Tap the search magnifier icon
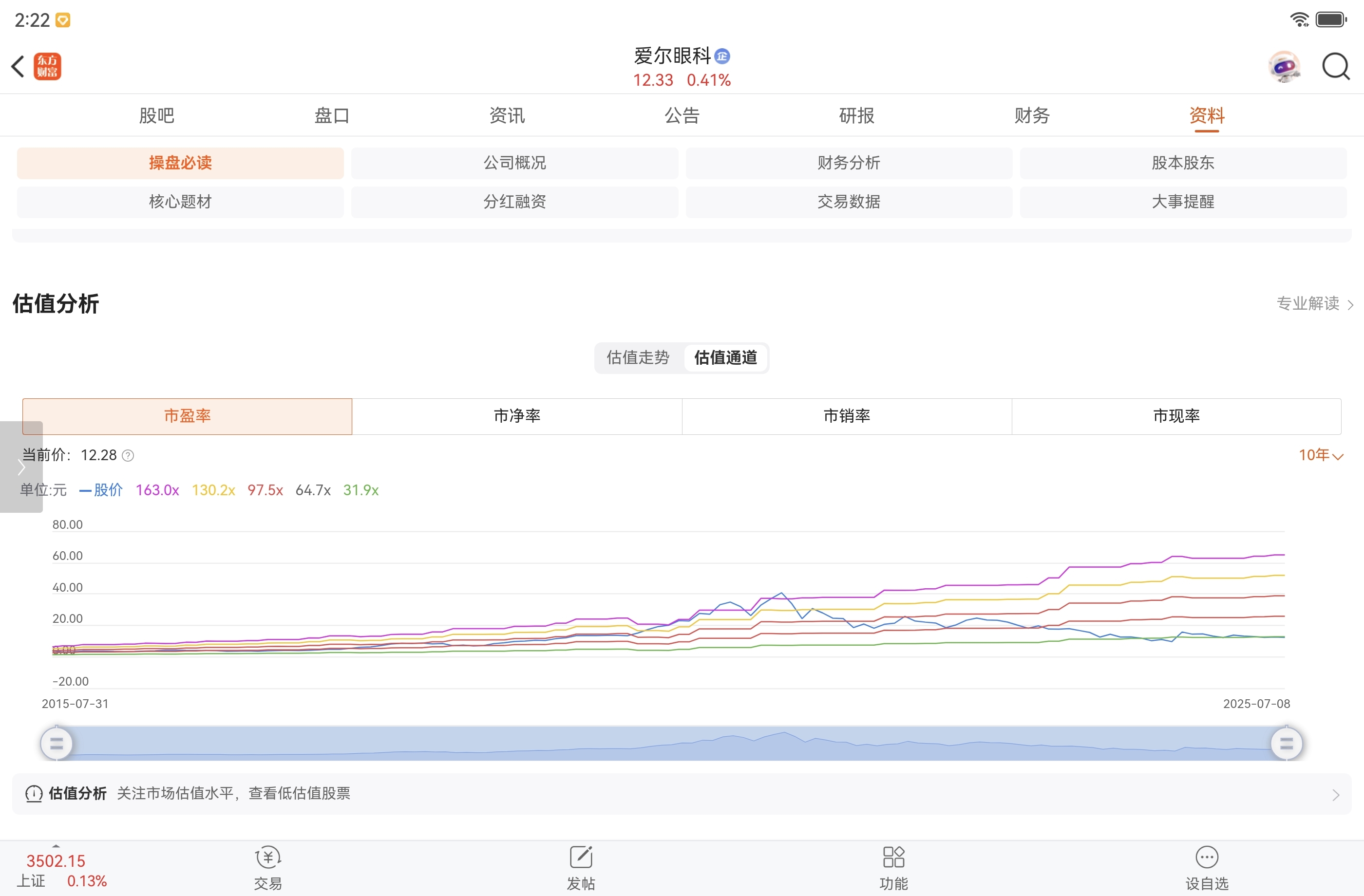1364x896 pixels. [1335, 66]
